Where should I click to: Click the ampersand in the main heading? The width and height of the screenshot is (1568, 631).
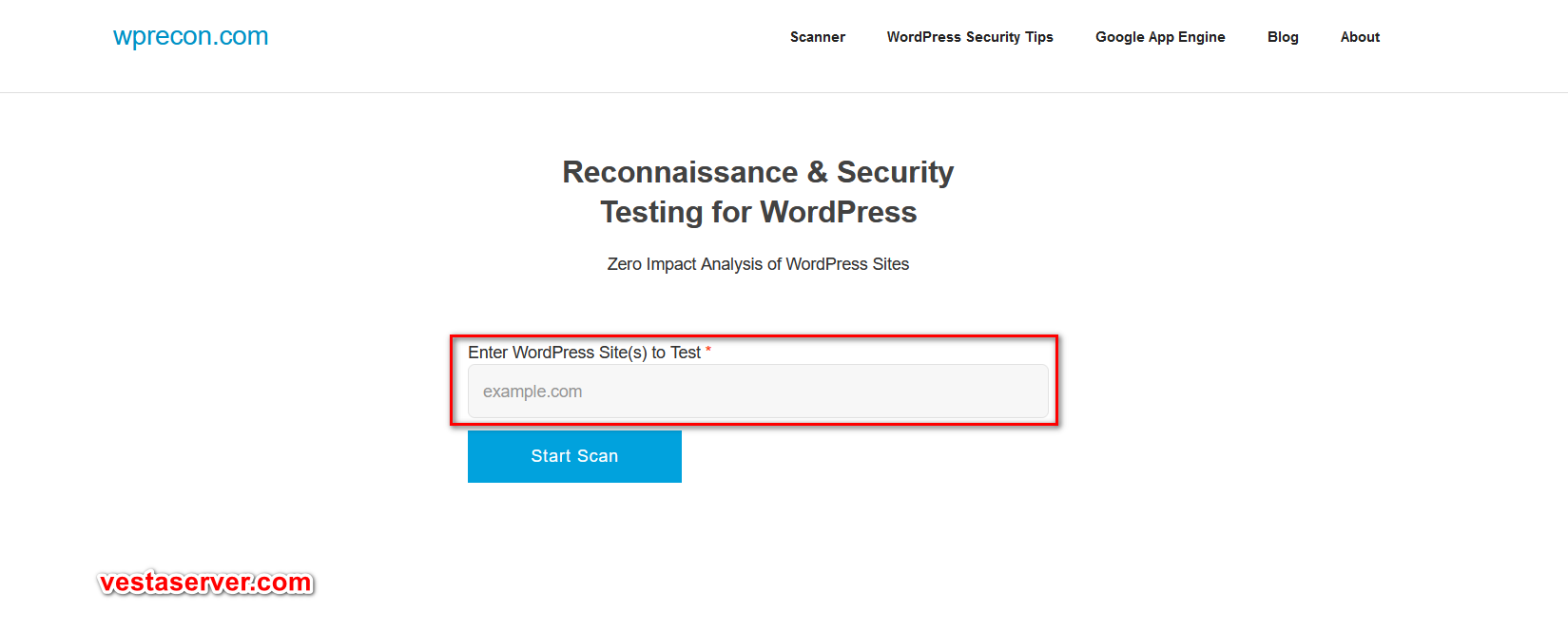pyautogui.click(x=817, y=172)
